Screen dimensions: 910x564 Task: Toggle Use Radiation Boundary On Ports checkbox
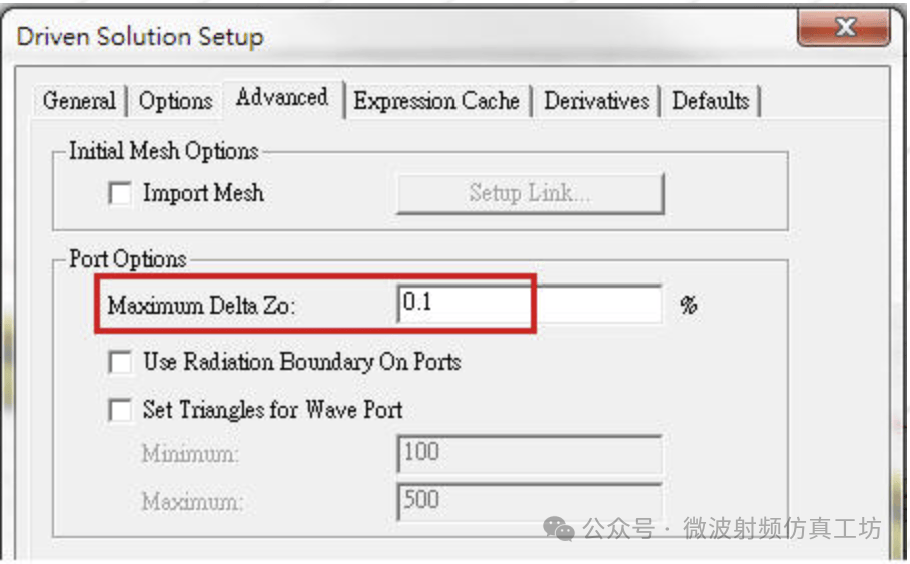[x=120, y=362]
